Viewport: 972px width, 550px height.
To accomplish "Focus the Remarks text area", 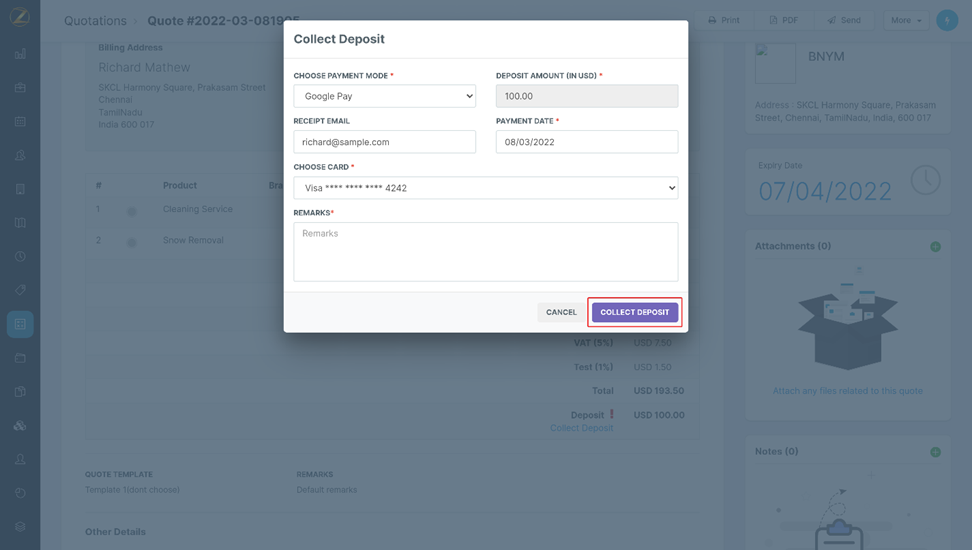I will [485, 251].
